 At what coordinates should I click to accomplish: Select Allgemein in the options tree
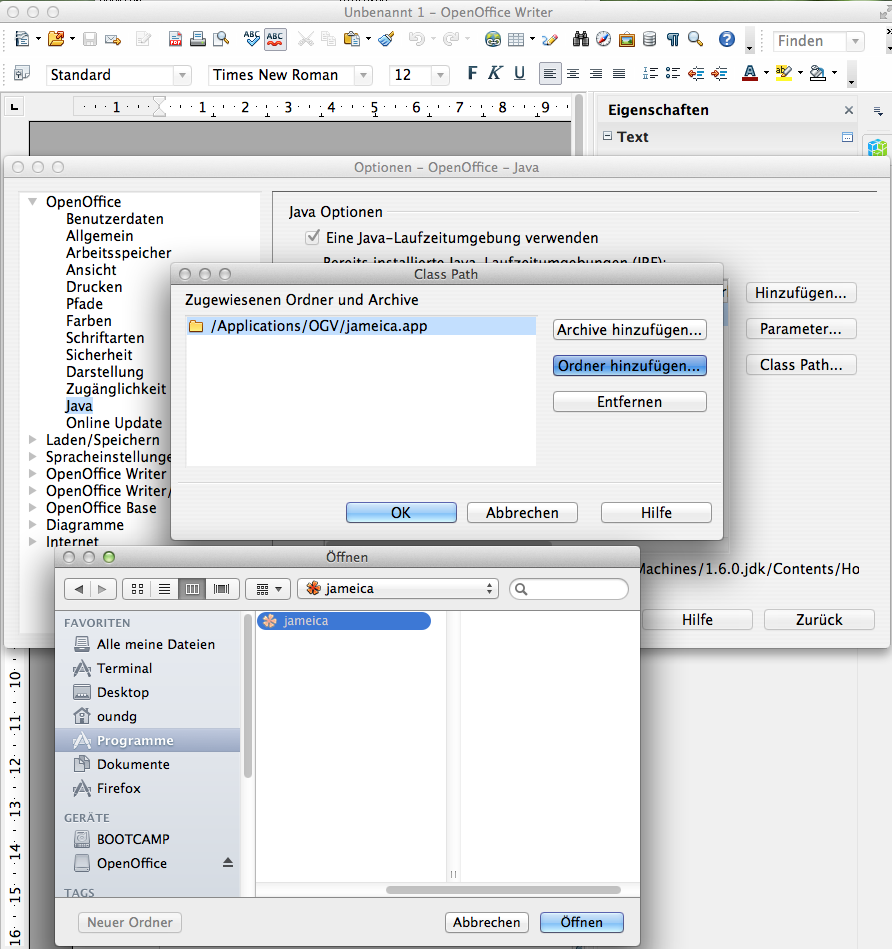click(99, 235)
